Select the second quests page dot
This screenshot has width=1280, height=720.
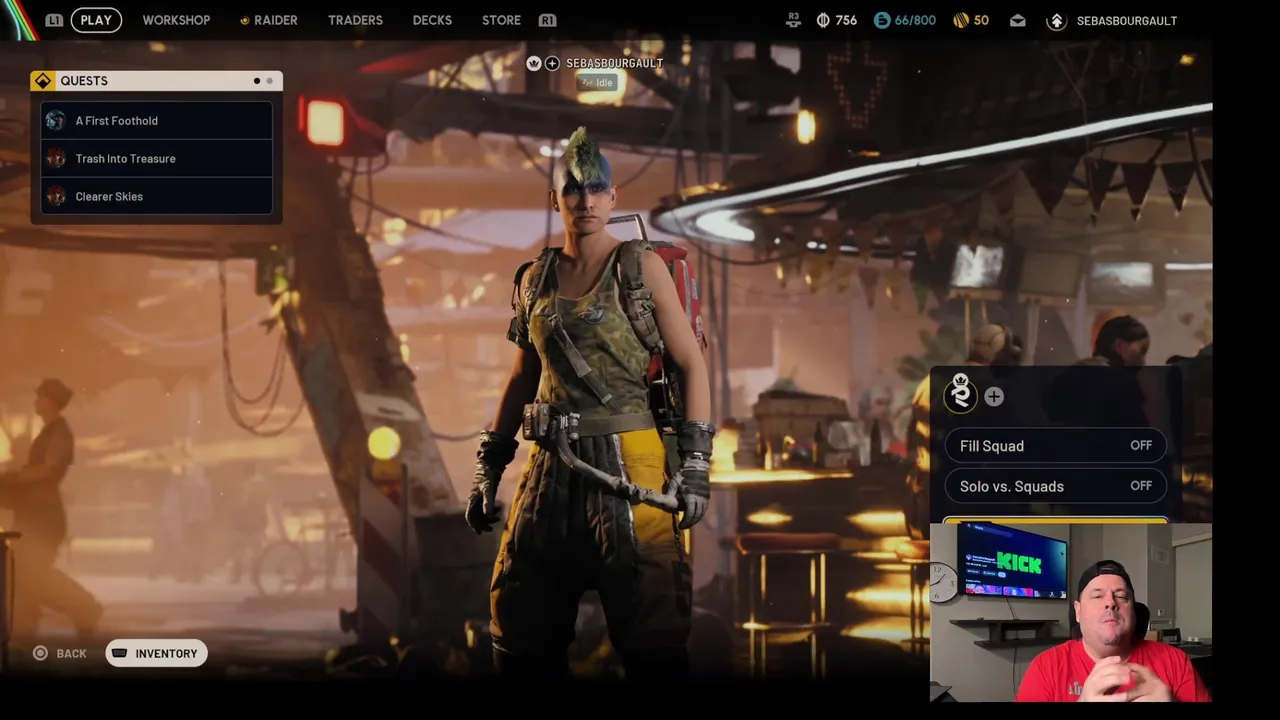click(269, 81)
